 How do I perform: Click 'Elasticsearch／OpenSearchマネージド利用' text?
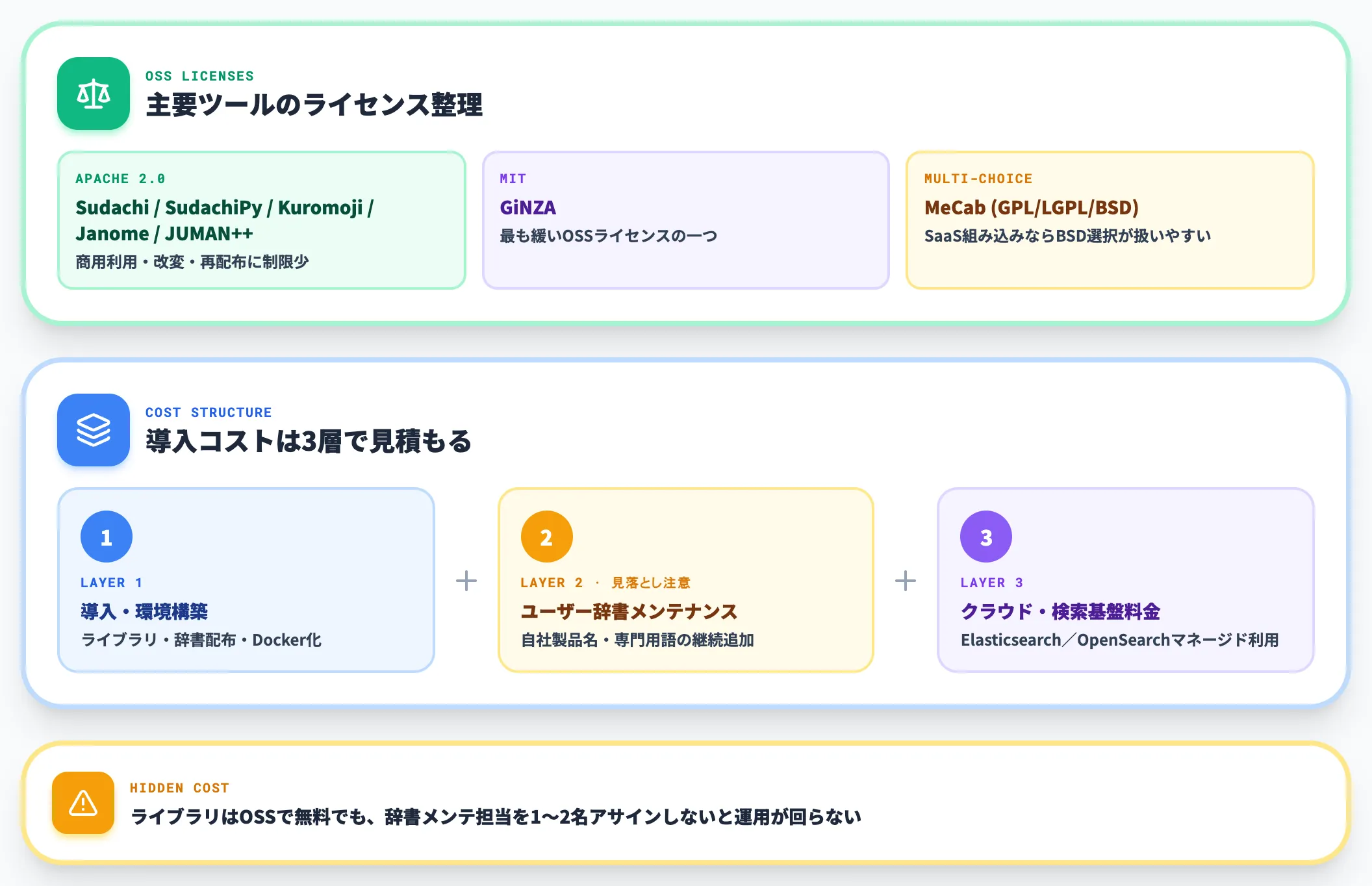(1120, 640)
